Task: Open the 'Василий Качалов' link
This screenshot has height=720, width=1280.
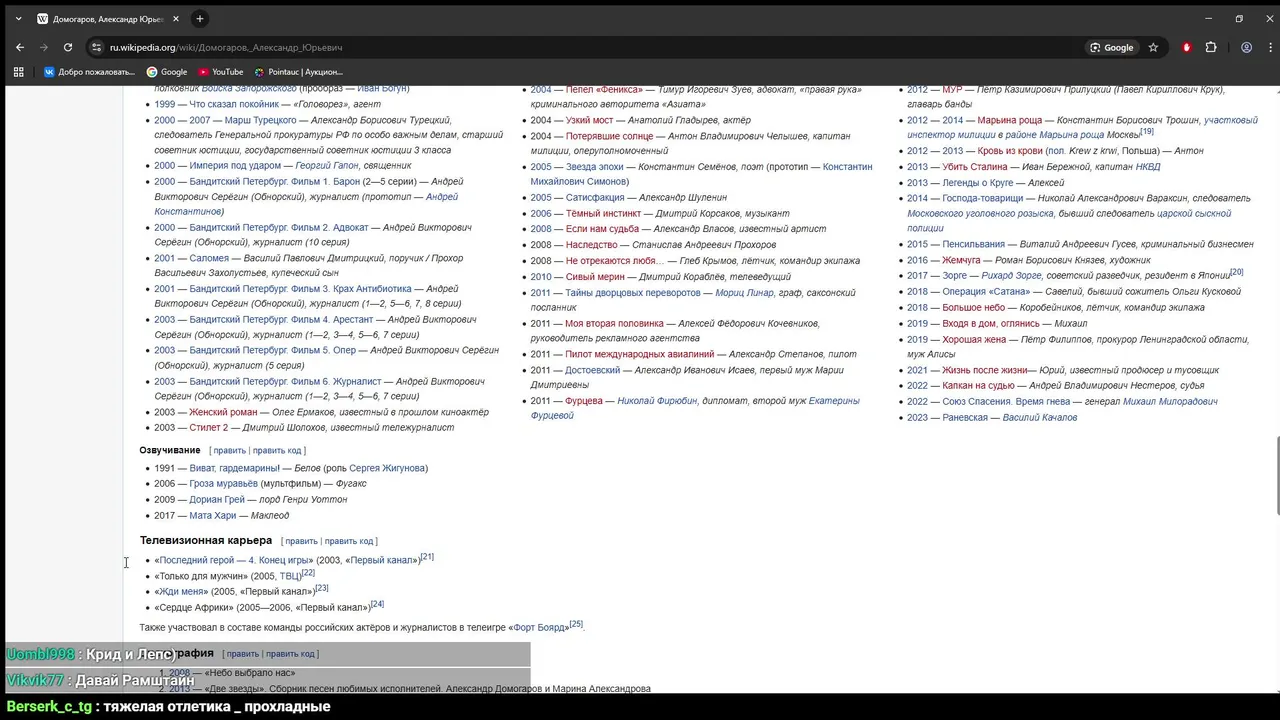Action: pyautogui.click(x=1040, y=418)
